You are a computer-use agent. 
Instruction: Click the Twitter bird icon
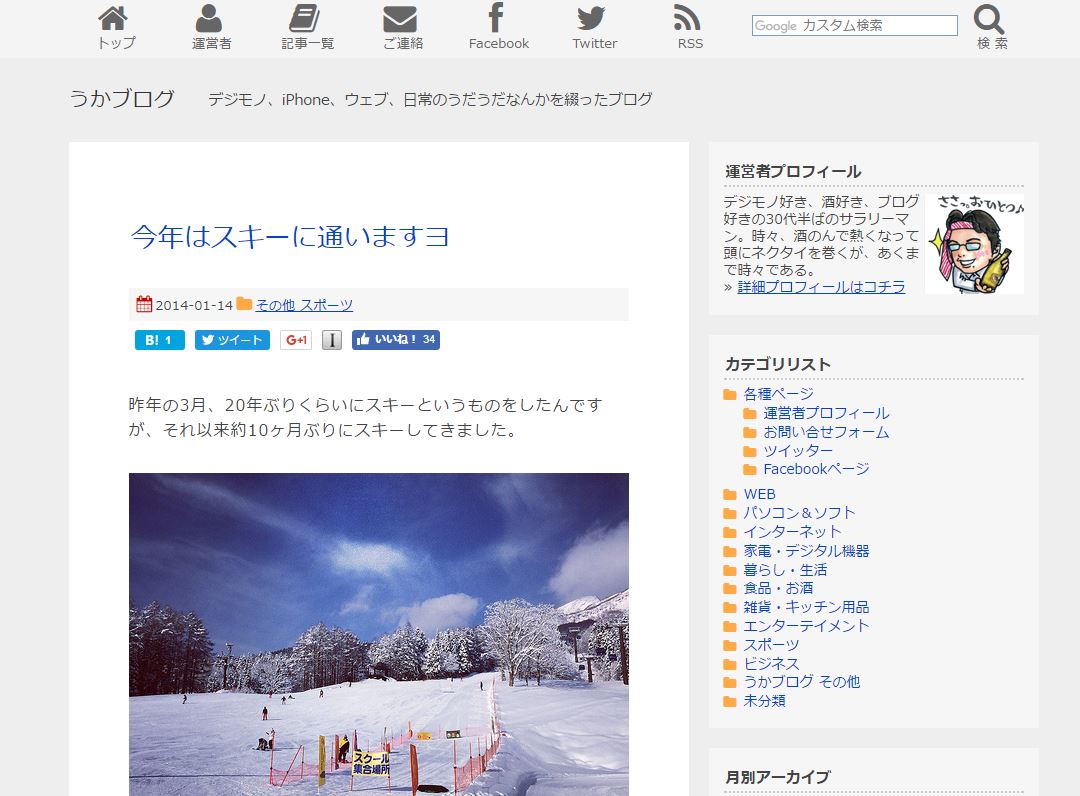point(592,20)
